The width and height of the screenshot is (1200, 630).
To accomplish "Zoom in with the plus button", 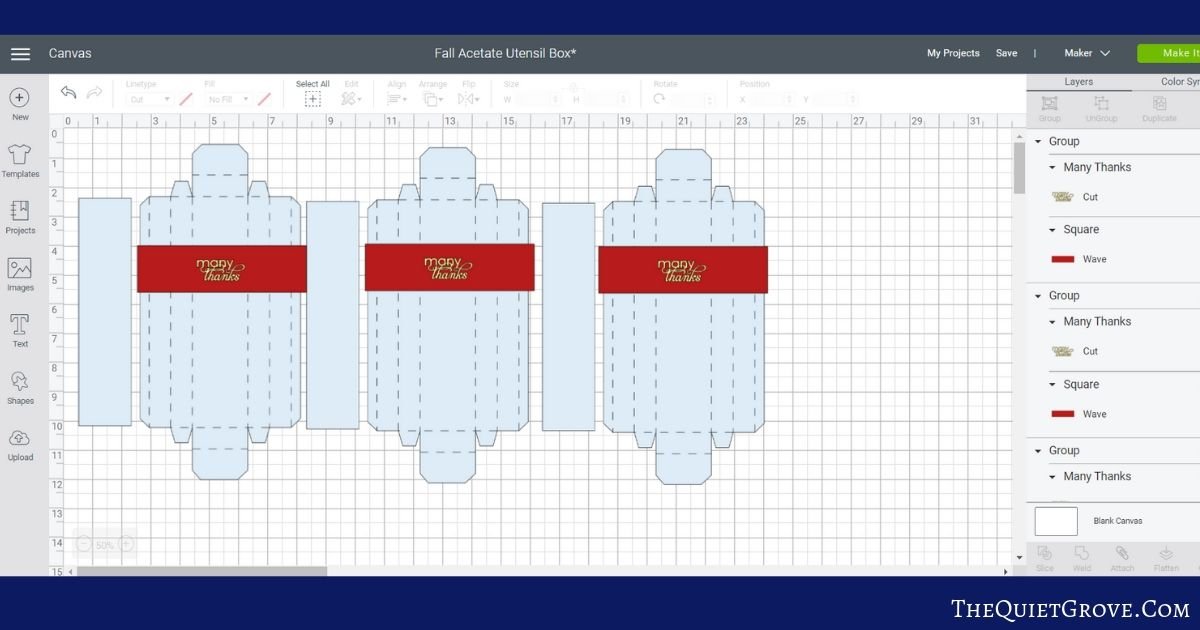I will pyautogui.click(x=126, y=545).
